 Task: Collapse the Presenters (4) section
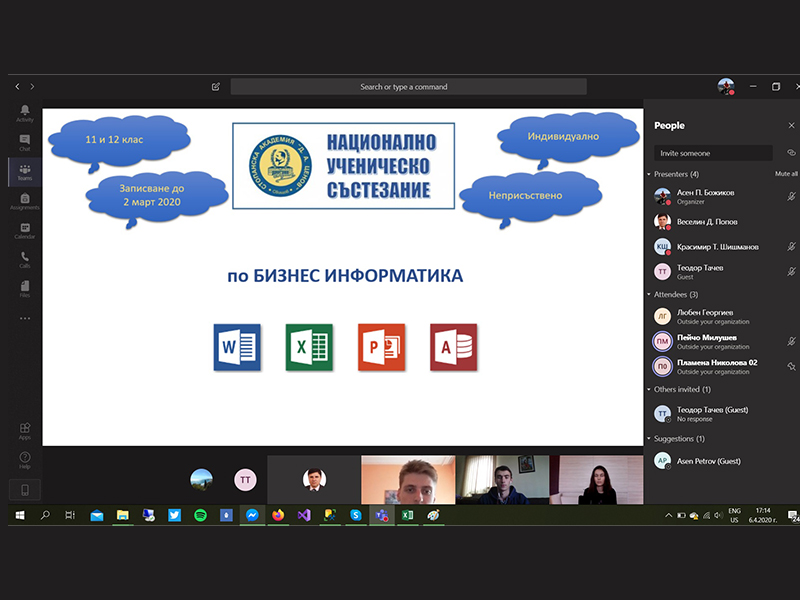coord(649,174)
